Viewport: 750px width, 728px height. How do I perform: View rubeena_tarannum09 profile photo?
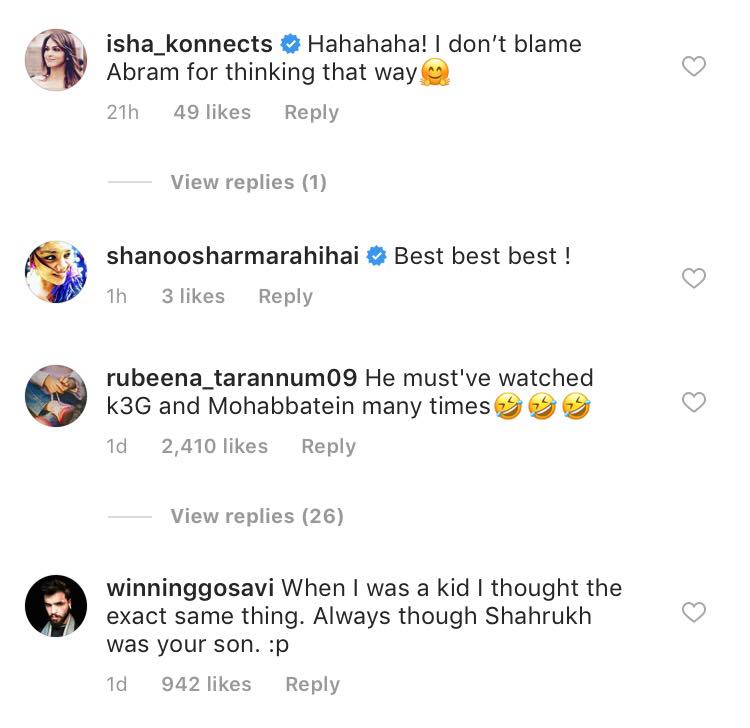coord(56,395)
